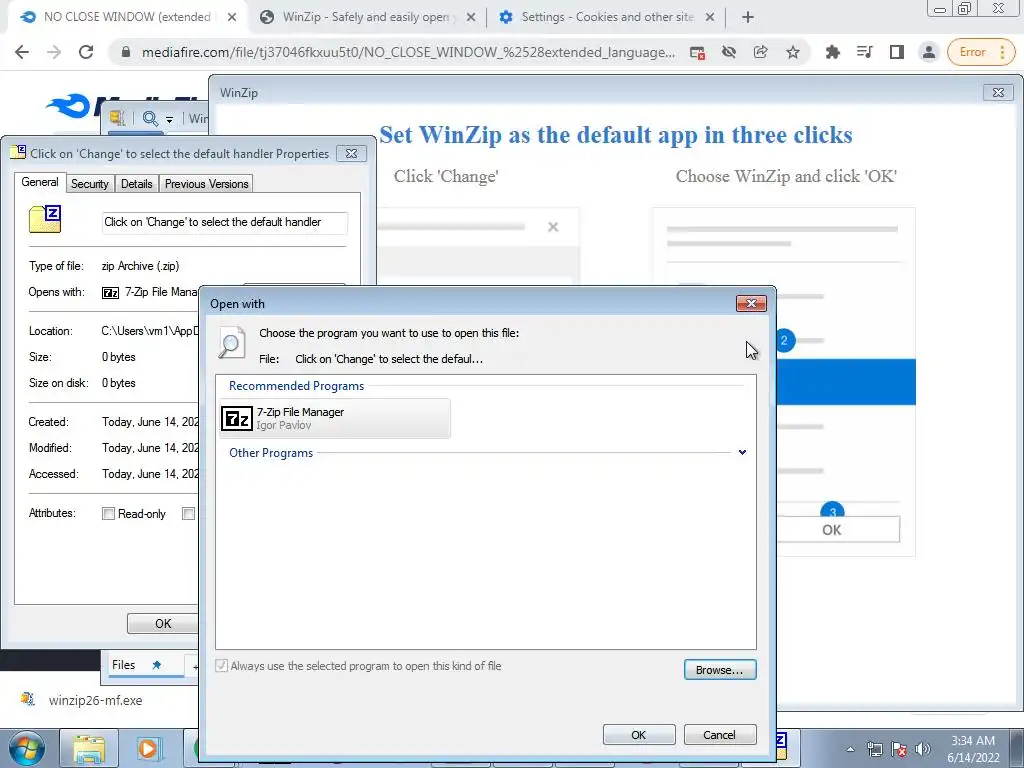
Task: Confirm Open with dialog with OK
Action: pos(639,735)
